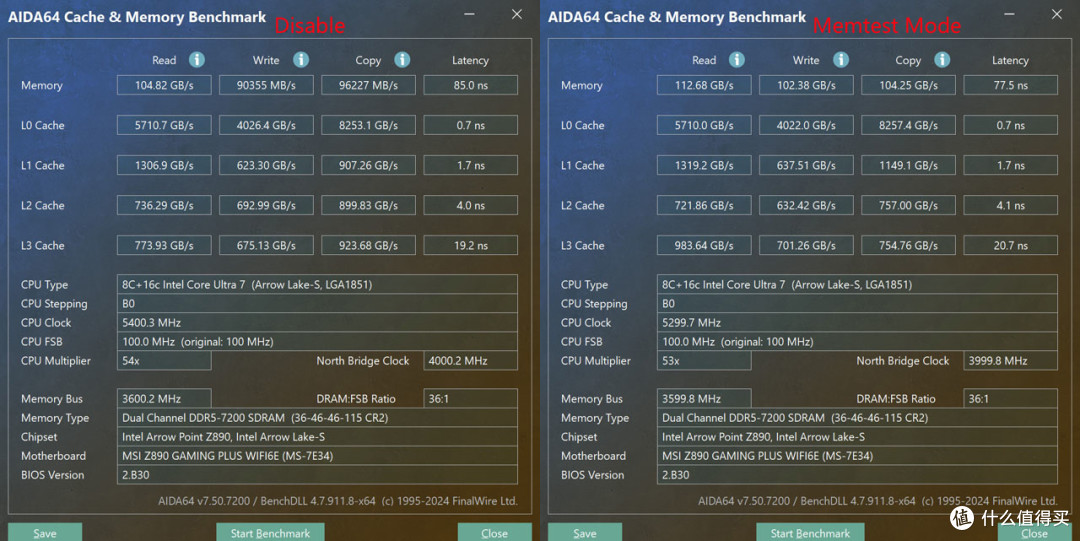Minimize the Memtest Mode benchmark window
The image size is (1080, 541).
pos(1009,14)
